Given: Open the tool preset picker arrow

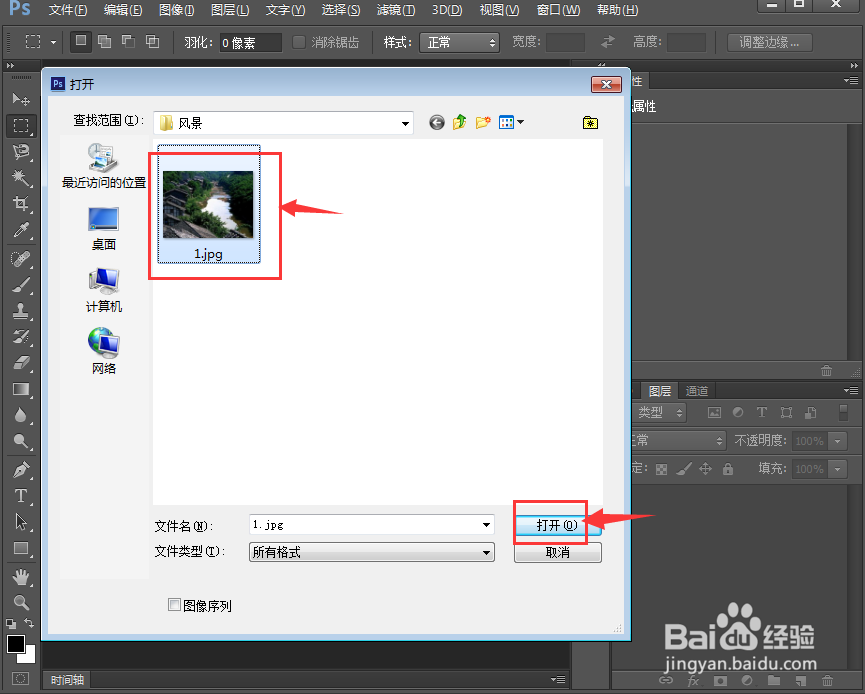Looking at the screenshot, I should click(54, 42).
